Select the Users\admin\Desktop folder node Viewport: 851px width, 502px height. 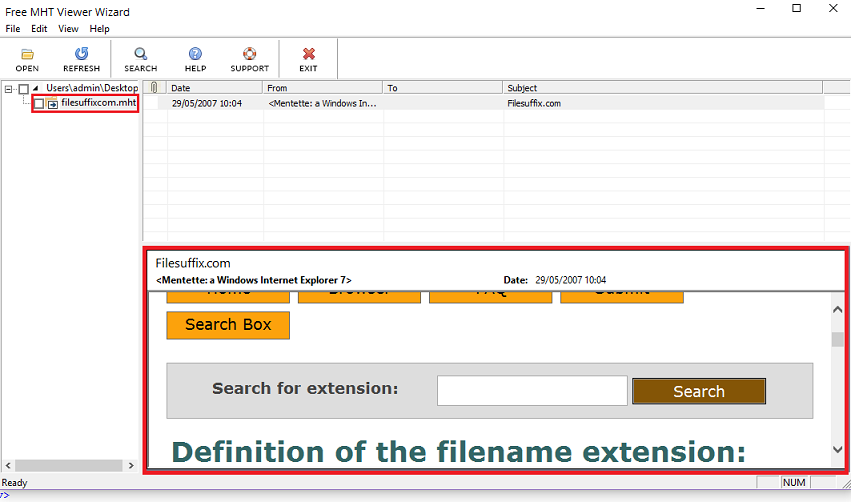pos(92,88)
